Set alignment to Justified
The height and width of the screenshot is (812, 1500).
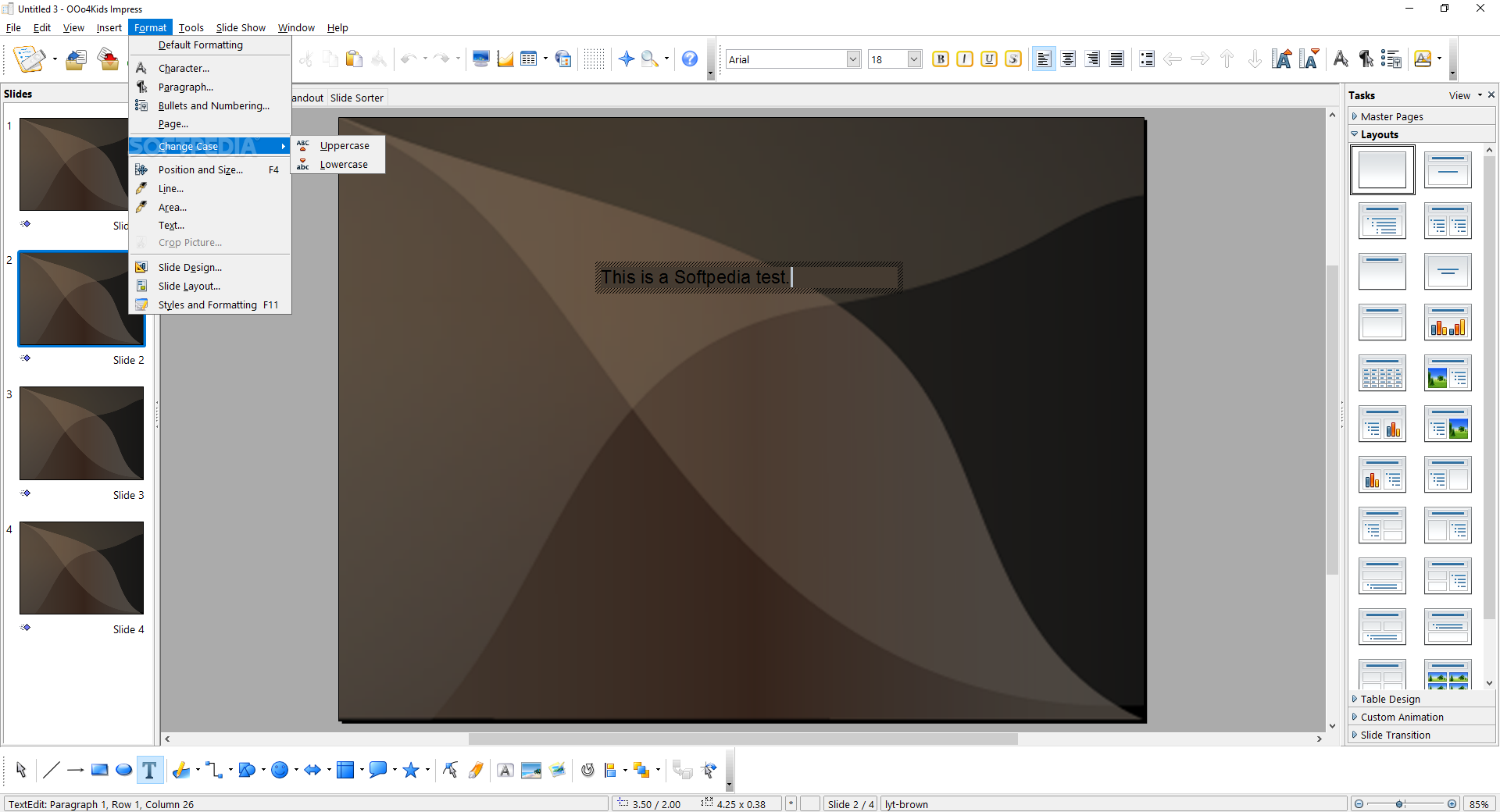(x=1116, y=59)
